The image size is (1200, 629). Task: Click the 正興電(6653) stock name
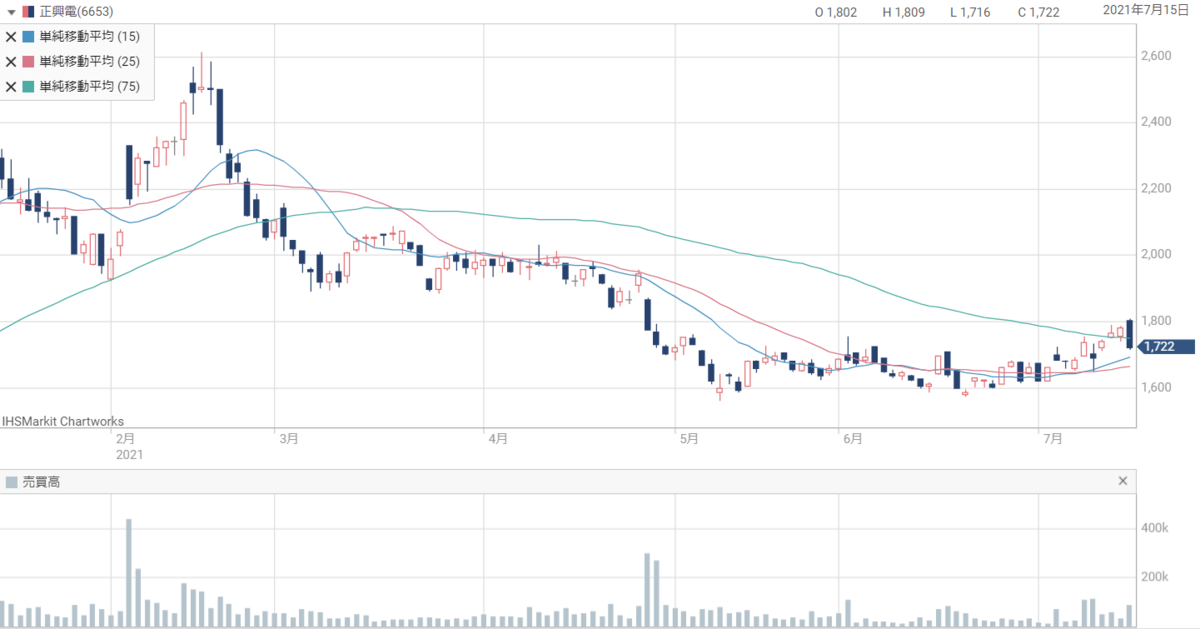pos(76,12)
